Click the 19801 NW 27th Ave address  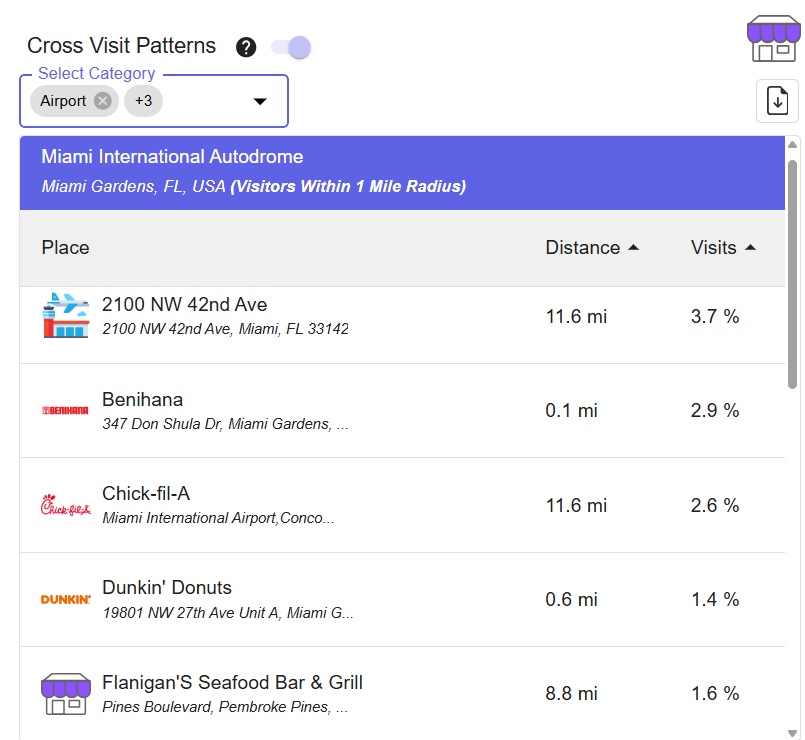[228, 613]
